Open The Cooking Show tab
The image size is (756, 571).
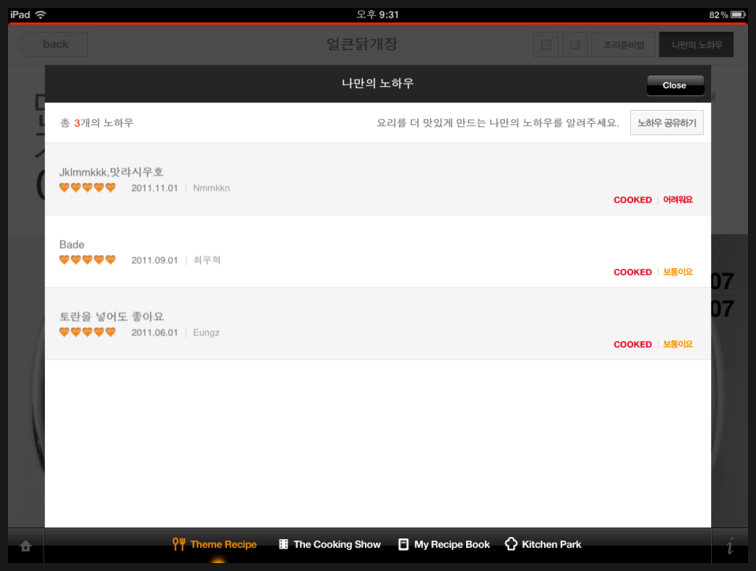pos(330,544)
